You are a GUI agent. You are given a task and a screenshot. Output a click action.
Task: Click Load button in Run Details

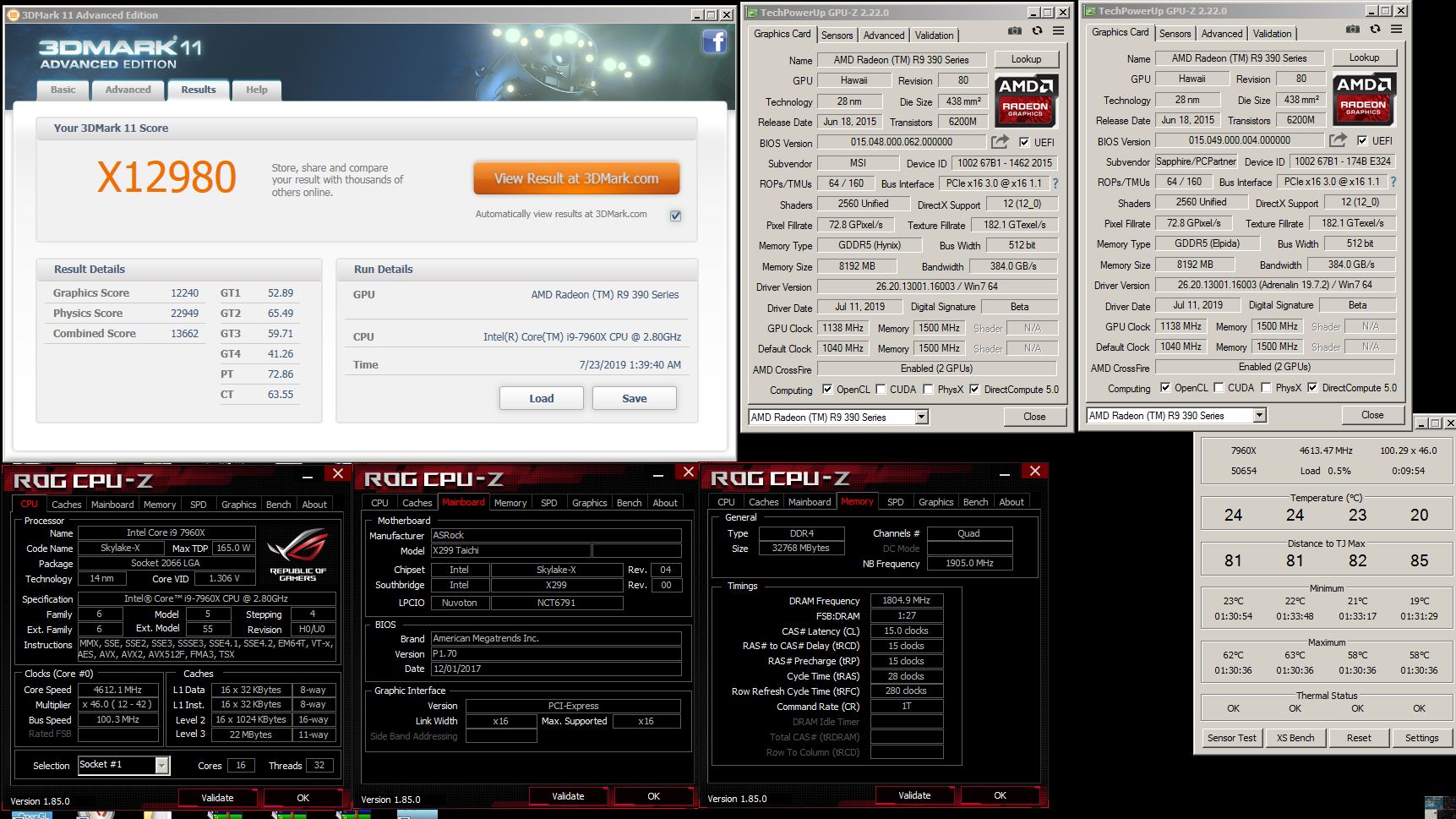(x=542, y=399)
